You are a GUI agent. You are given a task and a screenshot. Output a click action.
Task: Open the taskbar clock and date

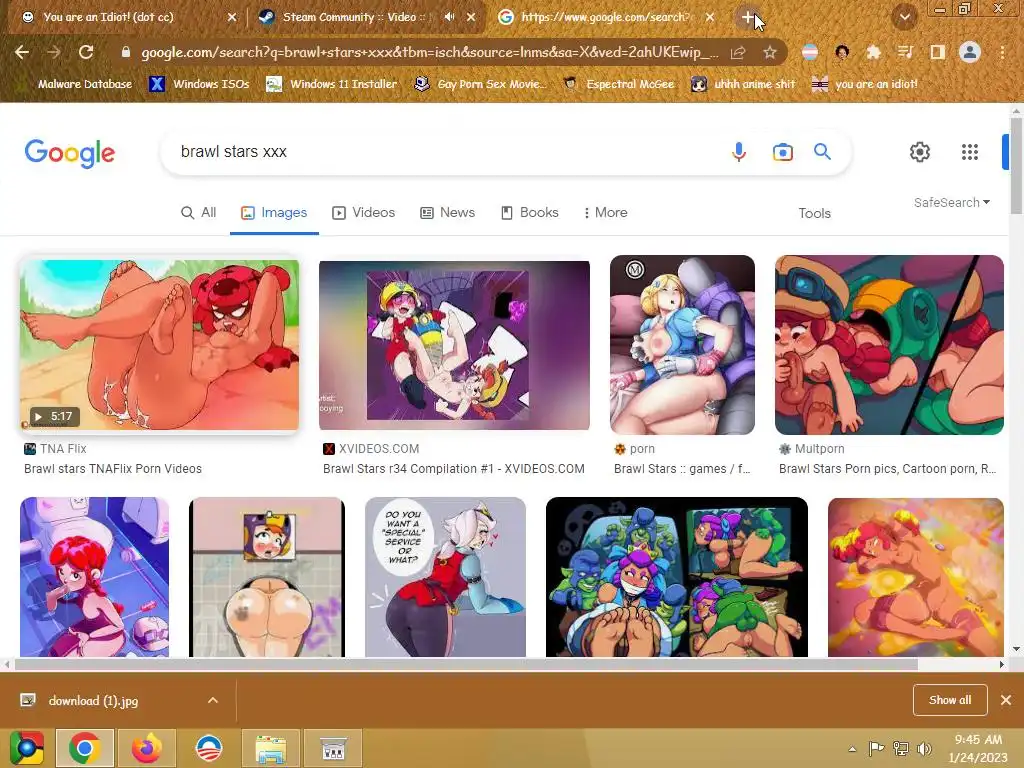pos(977,748)
